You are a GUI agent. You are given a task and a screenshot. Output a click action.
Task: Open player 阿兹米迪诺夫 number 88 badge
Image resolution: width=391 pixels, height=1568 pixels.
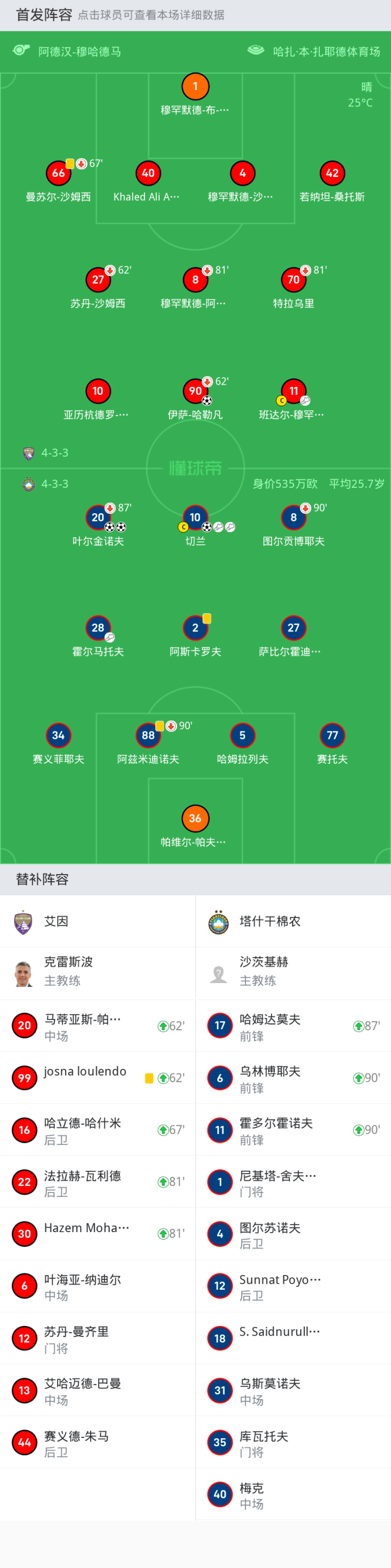[x=148, y=735]
